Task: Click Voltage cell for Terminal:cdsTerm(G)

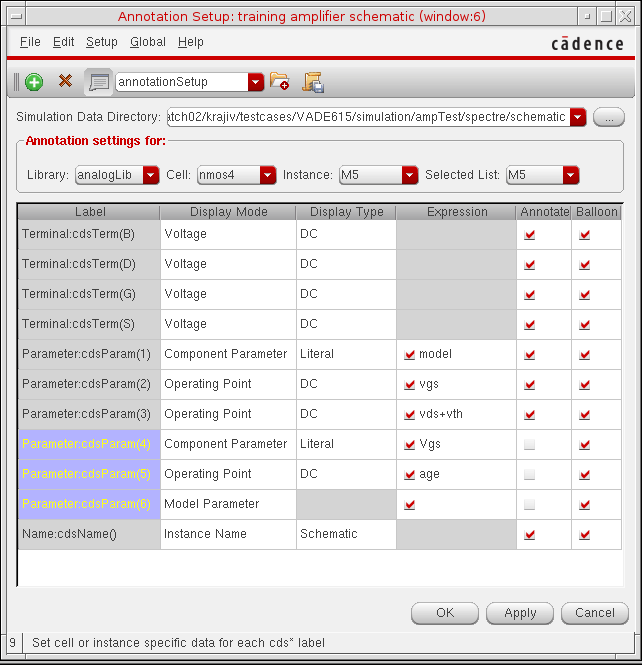Action: 228,294
